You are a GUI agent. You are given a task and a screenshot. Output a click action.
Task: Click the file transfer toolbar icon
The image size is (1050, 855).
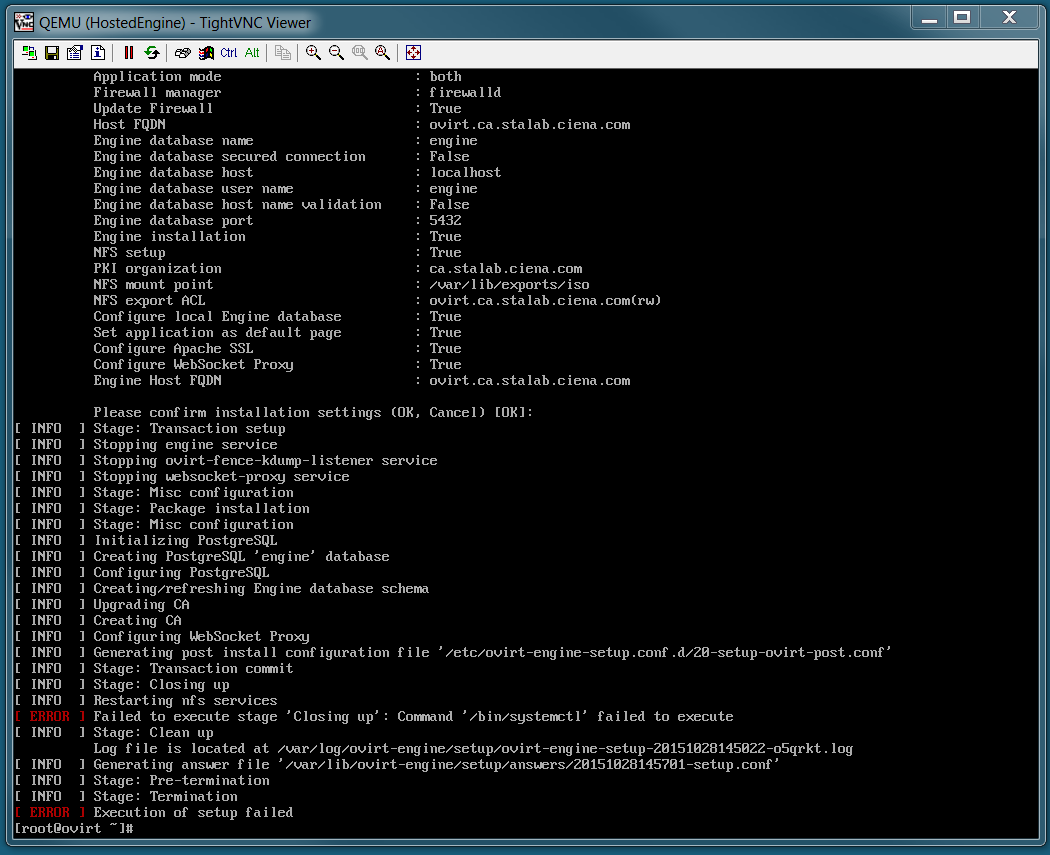tap(283, 53)
